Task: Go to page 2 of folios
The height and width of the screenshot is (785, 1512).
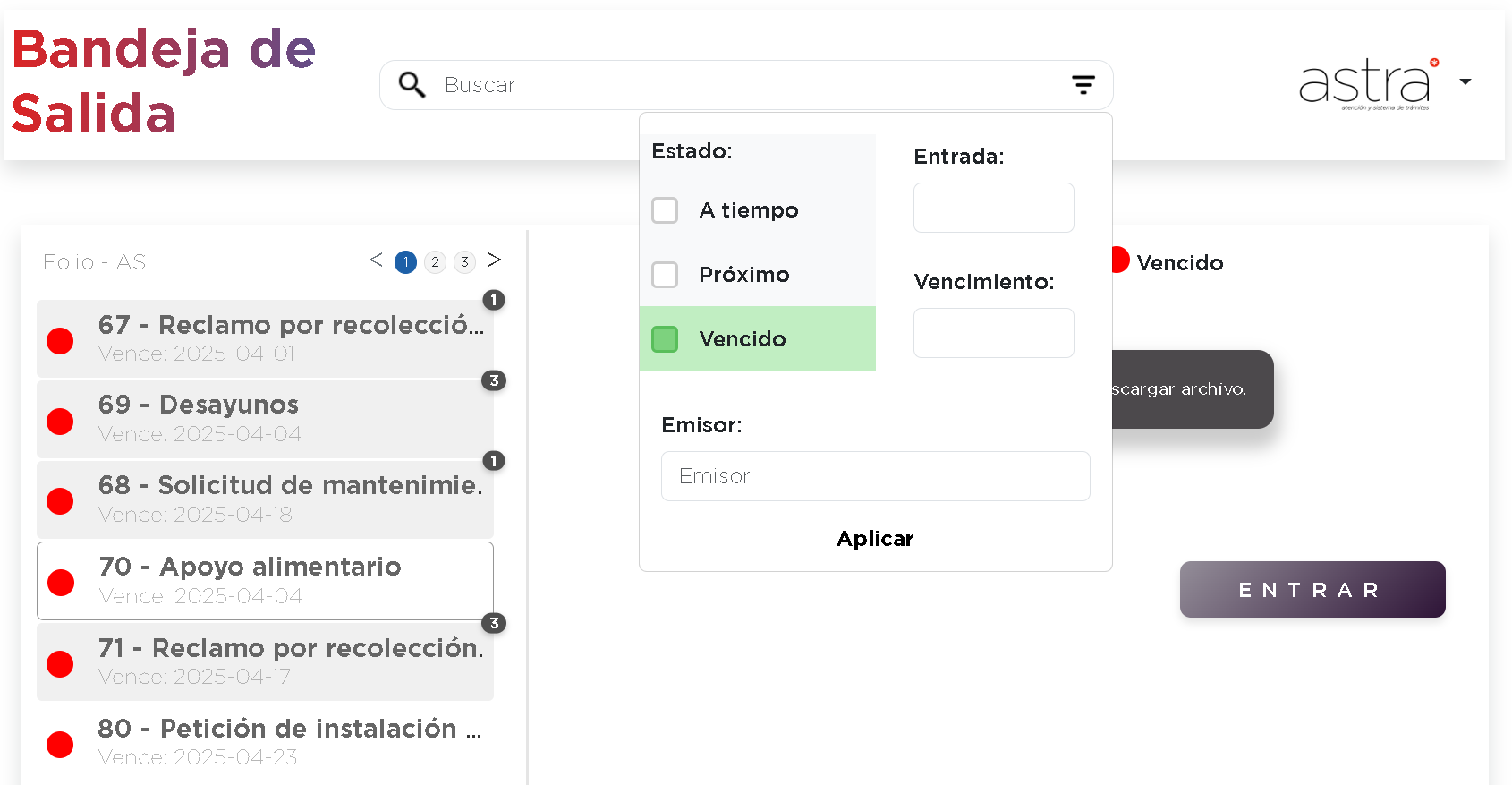Action: click(435, 262)
